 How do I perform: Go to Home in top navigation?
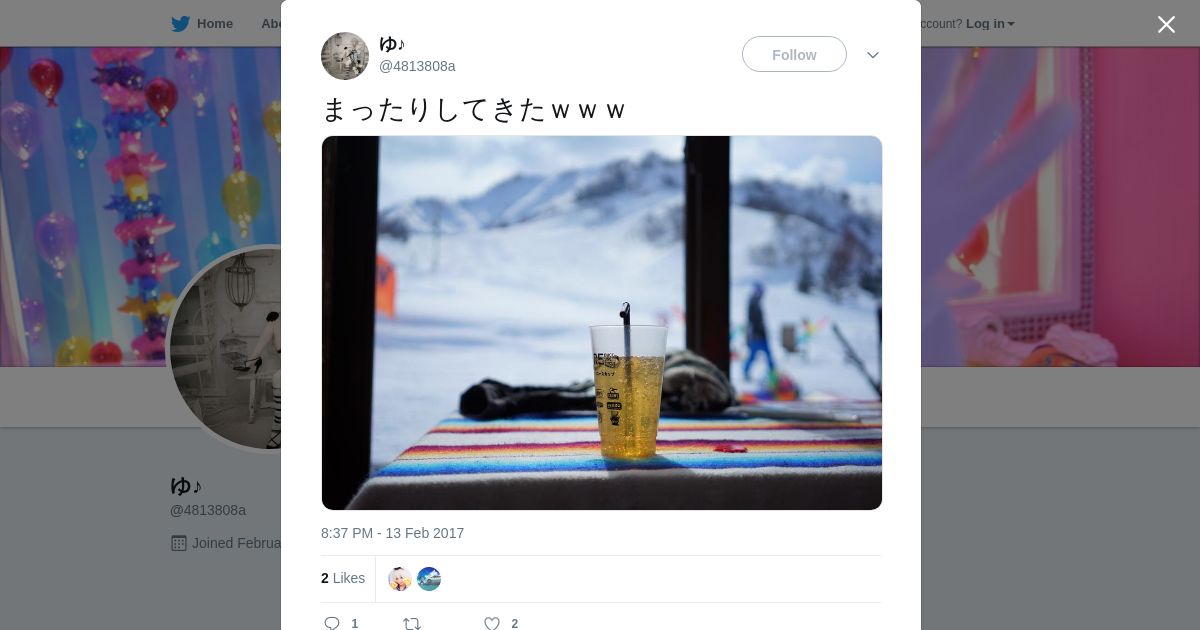click(214, 24)
